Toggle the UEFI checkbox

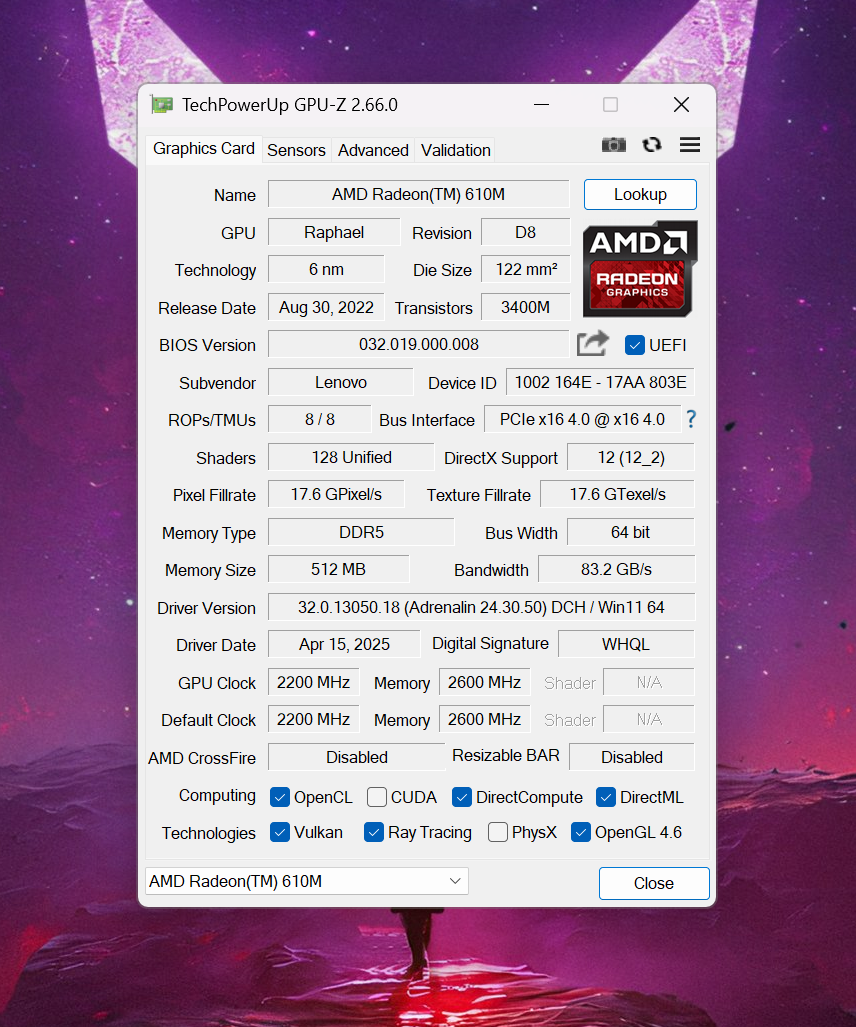coord(635,345)
